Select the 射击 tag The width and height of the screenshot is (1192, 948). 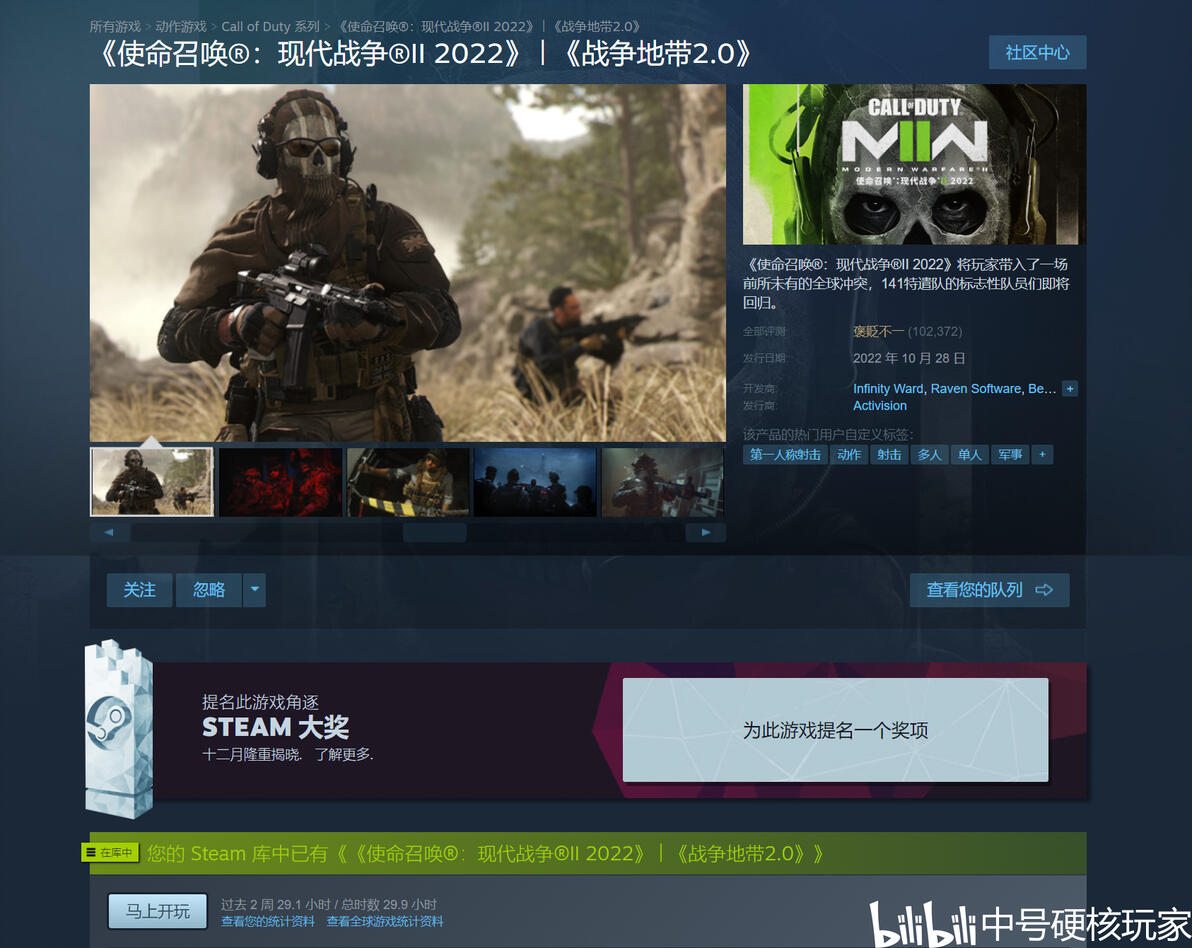tap(889, 455)
